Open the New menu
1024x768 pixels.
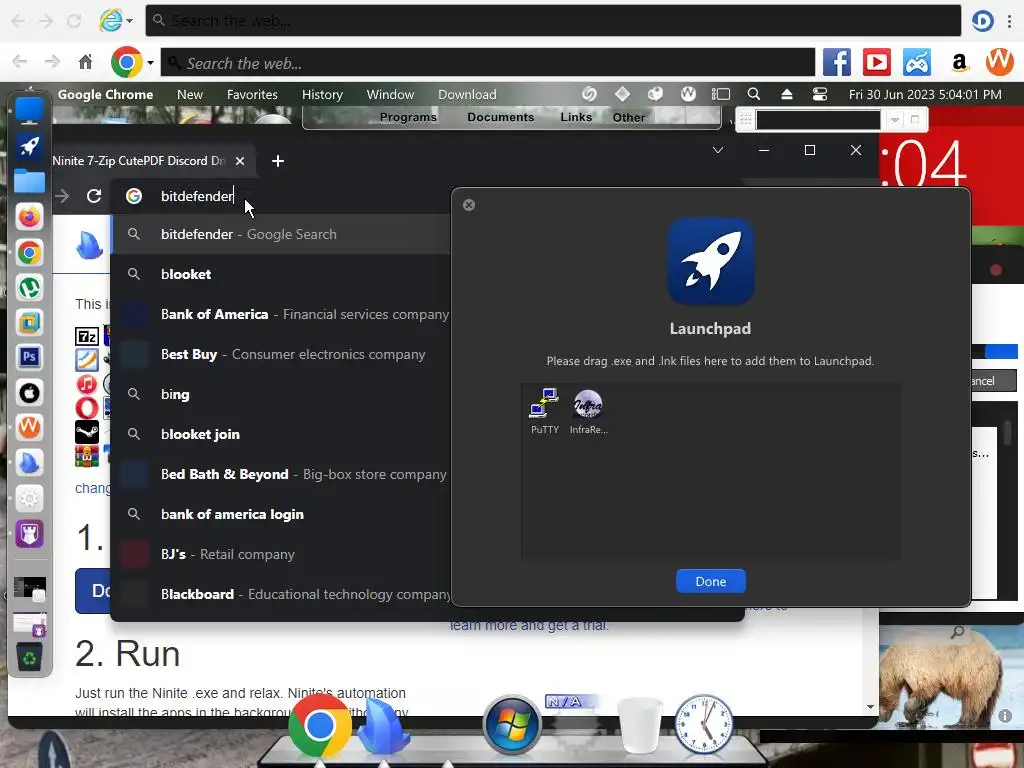coord(190,95)
